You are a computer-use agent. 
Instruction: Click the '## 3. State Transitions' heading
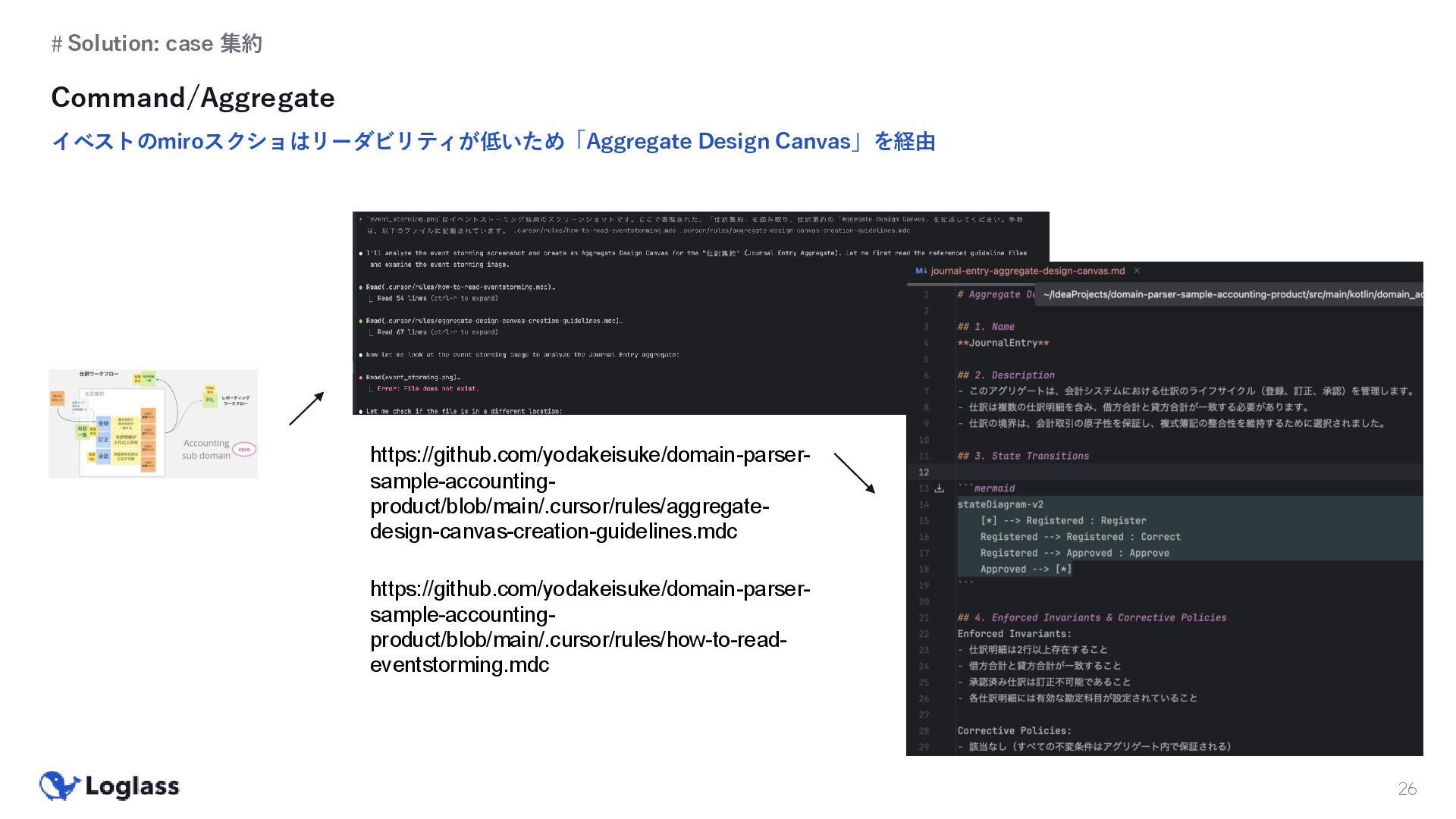click(x=1022, y=456)
